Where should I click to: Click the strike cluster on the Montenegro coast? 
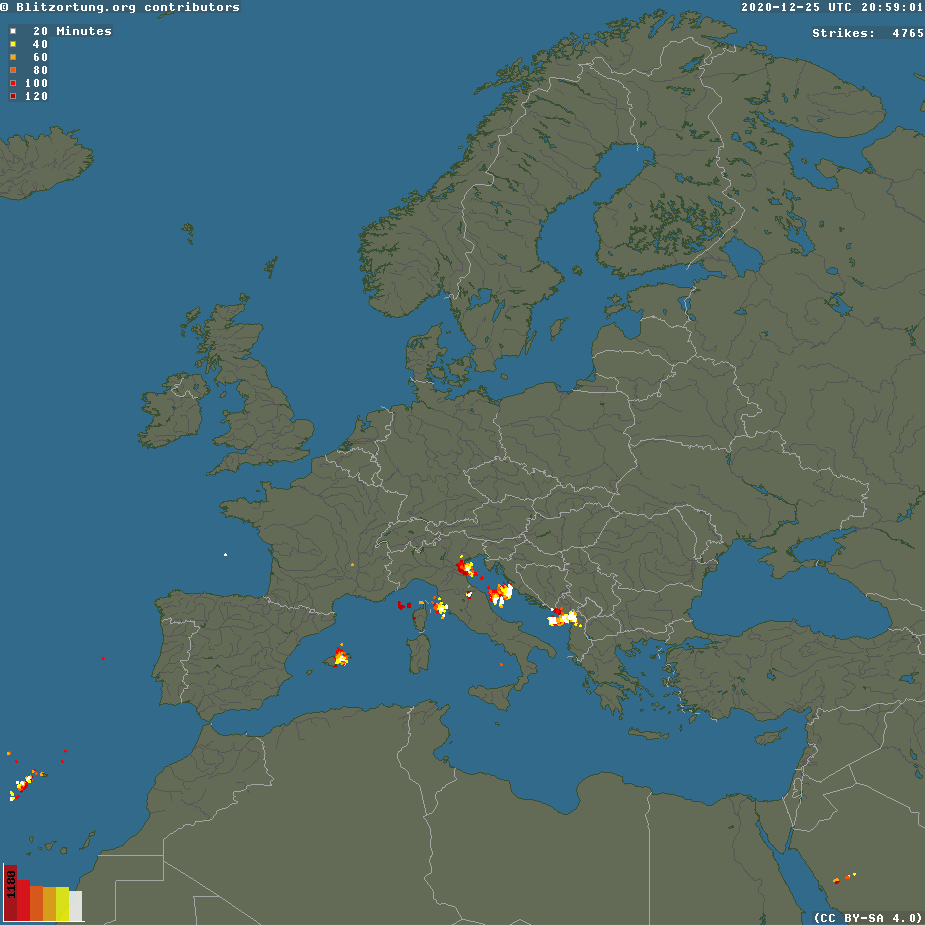[x=563, y=618]
